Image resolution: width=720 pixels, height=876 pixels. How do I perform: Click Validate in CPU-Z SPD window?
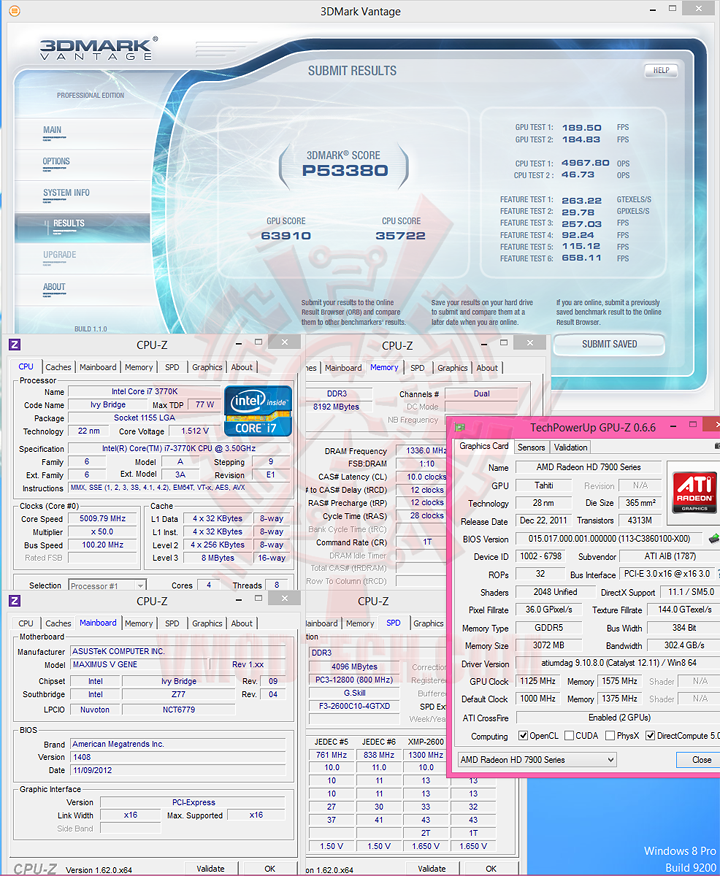432,869
